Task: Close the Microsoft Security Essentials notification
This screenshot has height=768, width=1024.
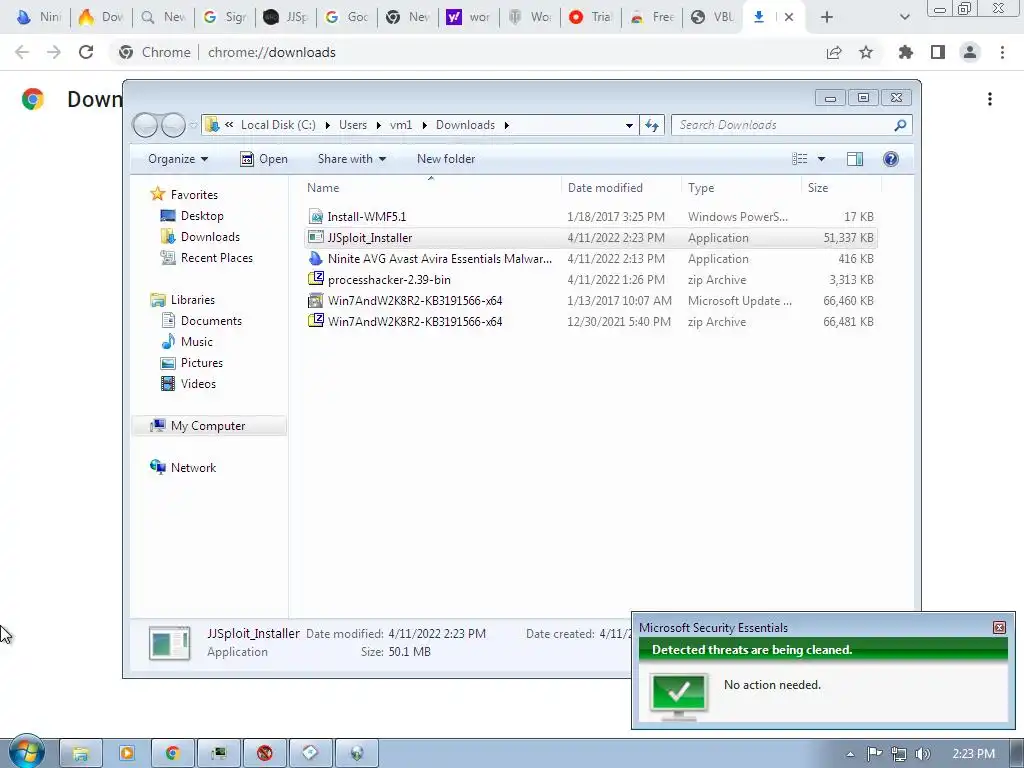Action: (999, 628)
